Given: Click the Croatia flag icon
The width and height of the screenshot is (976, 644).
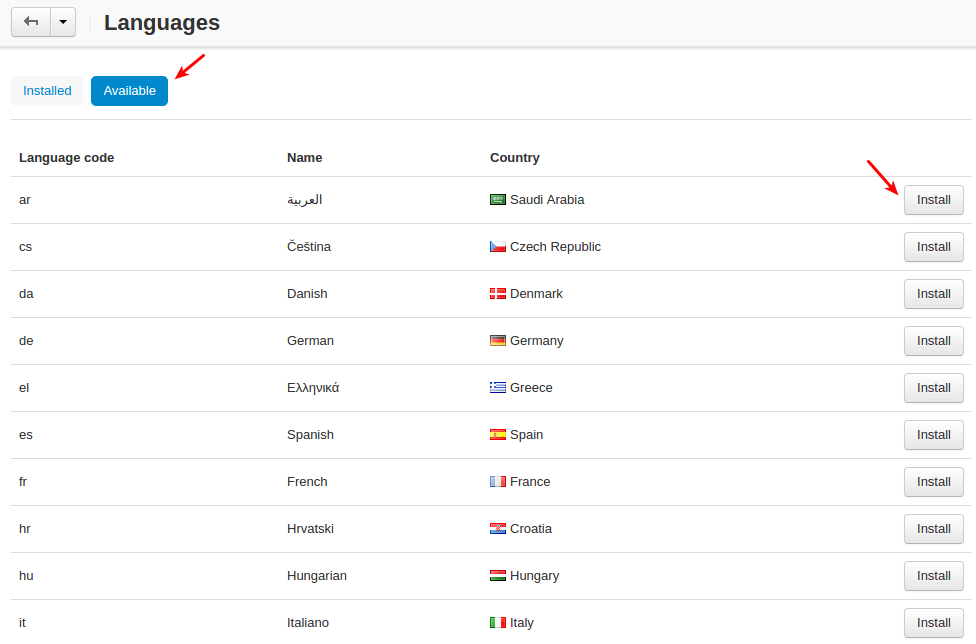Looking at the screenshot, I should tap(498, 529).
